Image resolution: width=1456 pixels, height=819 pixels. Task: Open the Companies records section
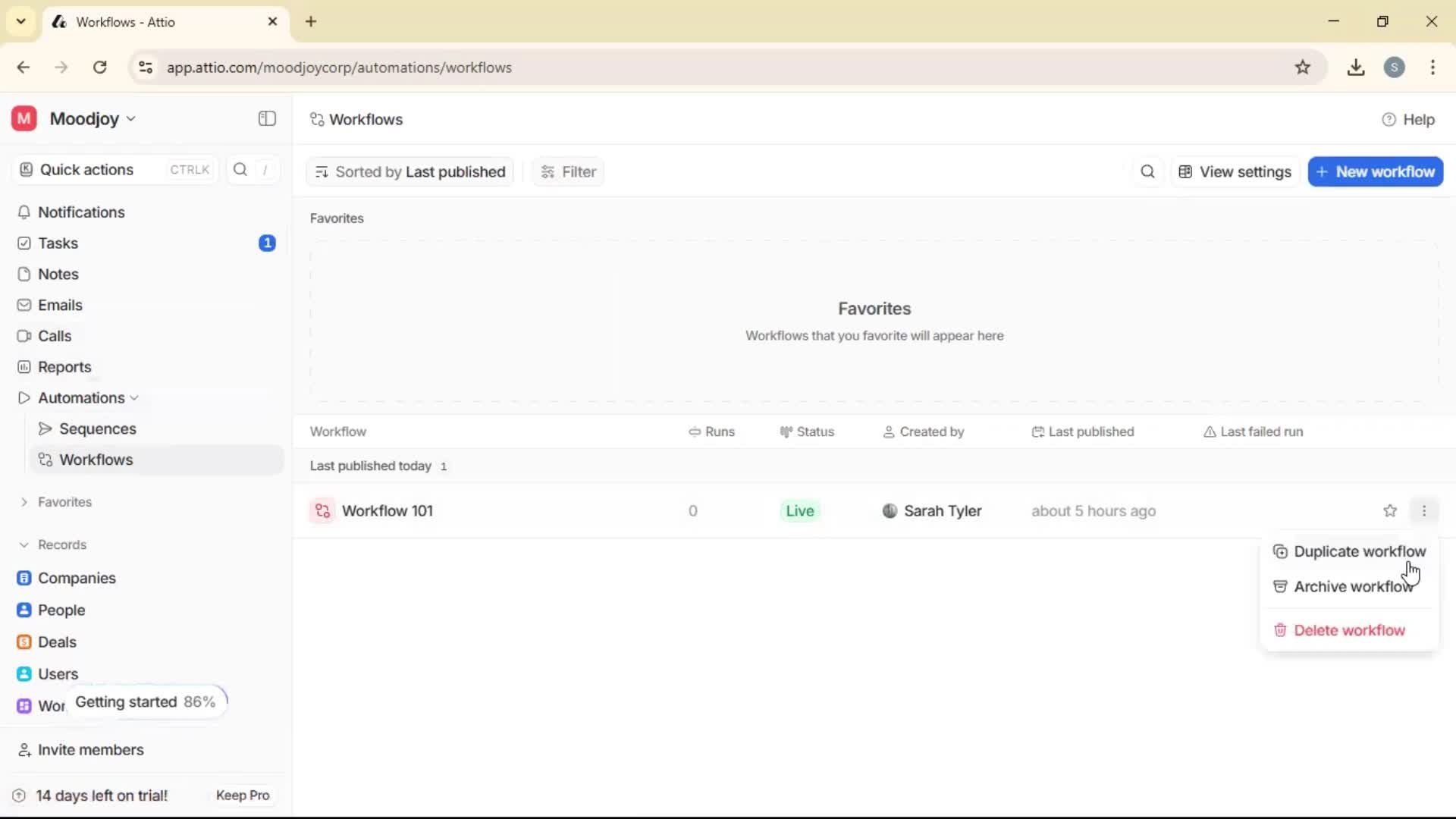[x=77, y=578]
